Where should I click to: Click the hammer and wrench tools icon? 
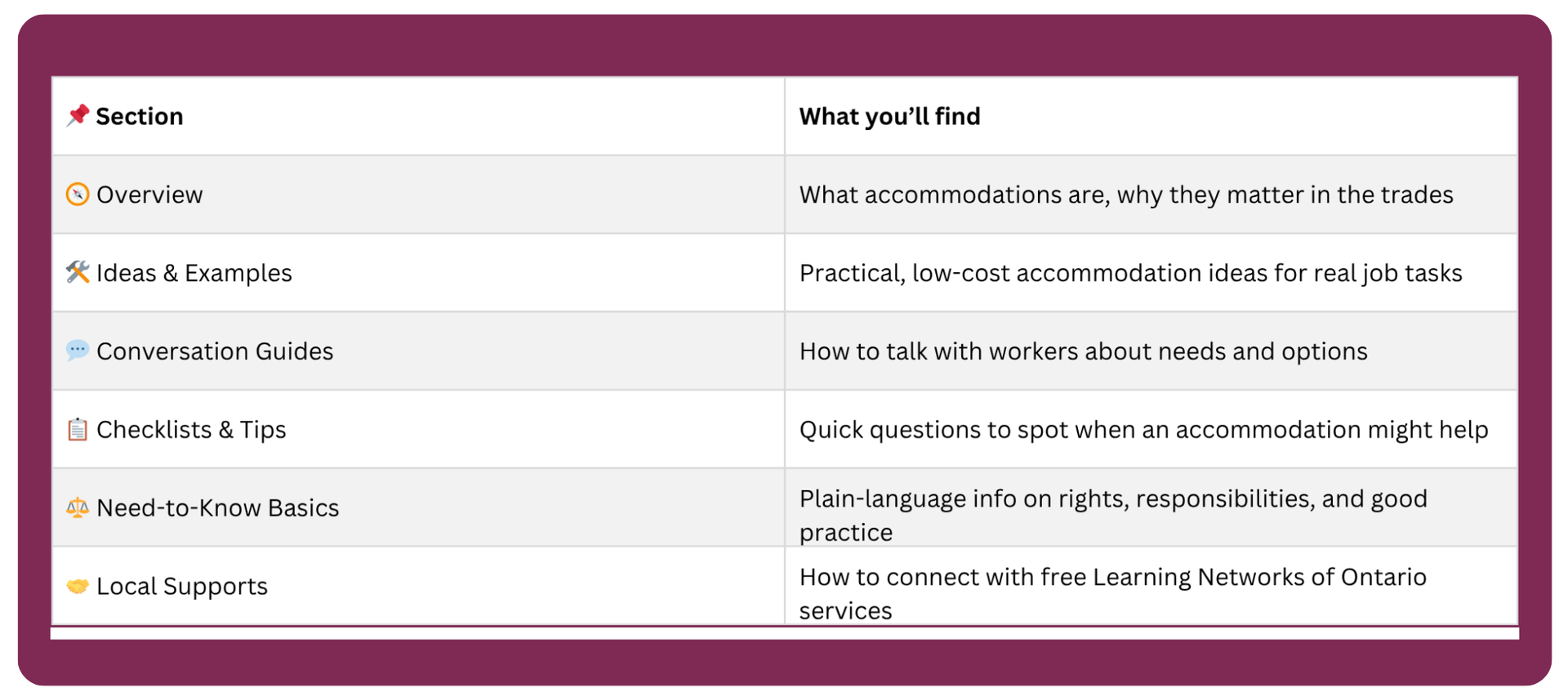point(78,272)
